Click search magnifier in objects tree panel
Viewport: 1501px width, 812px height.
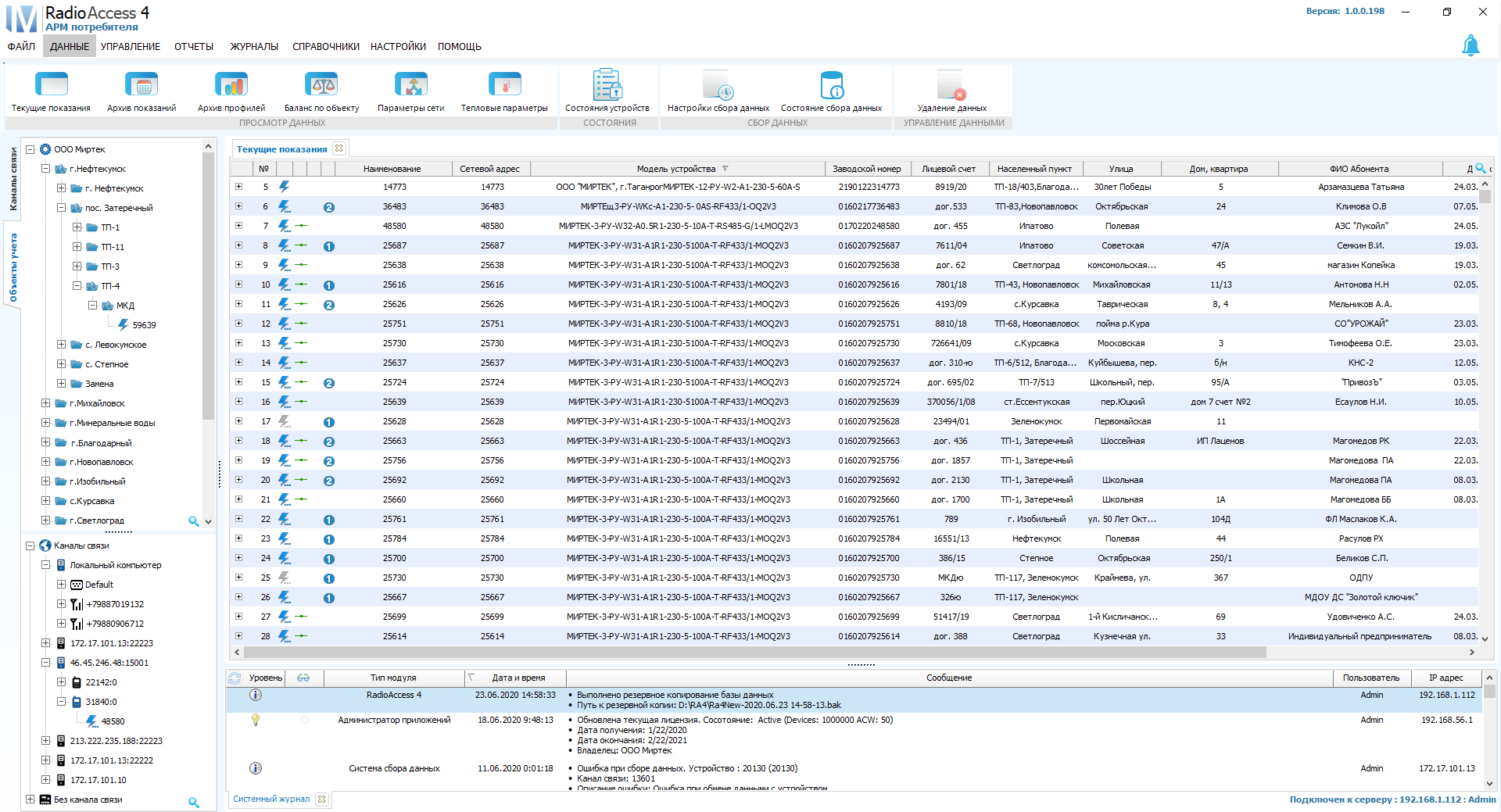tap(193, 520)
